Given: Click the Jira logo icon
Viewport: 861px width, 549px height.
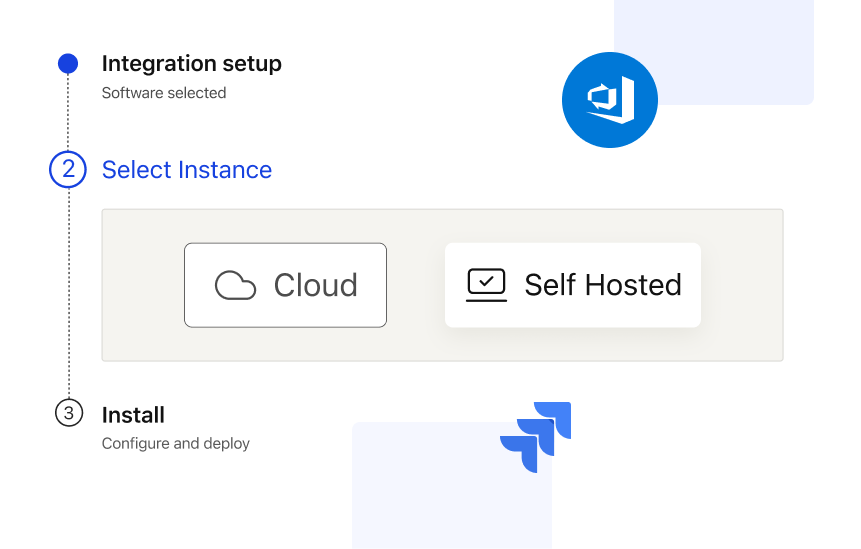Looking at the screenshot, I should [x=535, y=437].
